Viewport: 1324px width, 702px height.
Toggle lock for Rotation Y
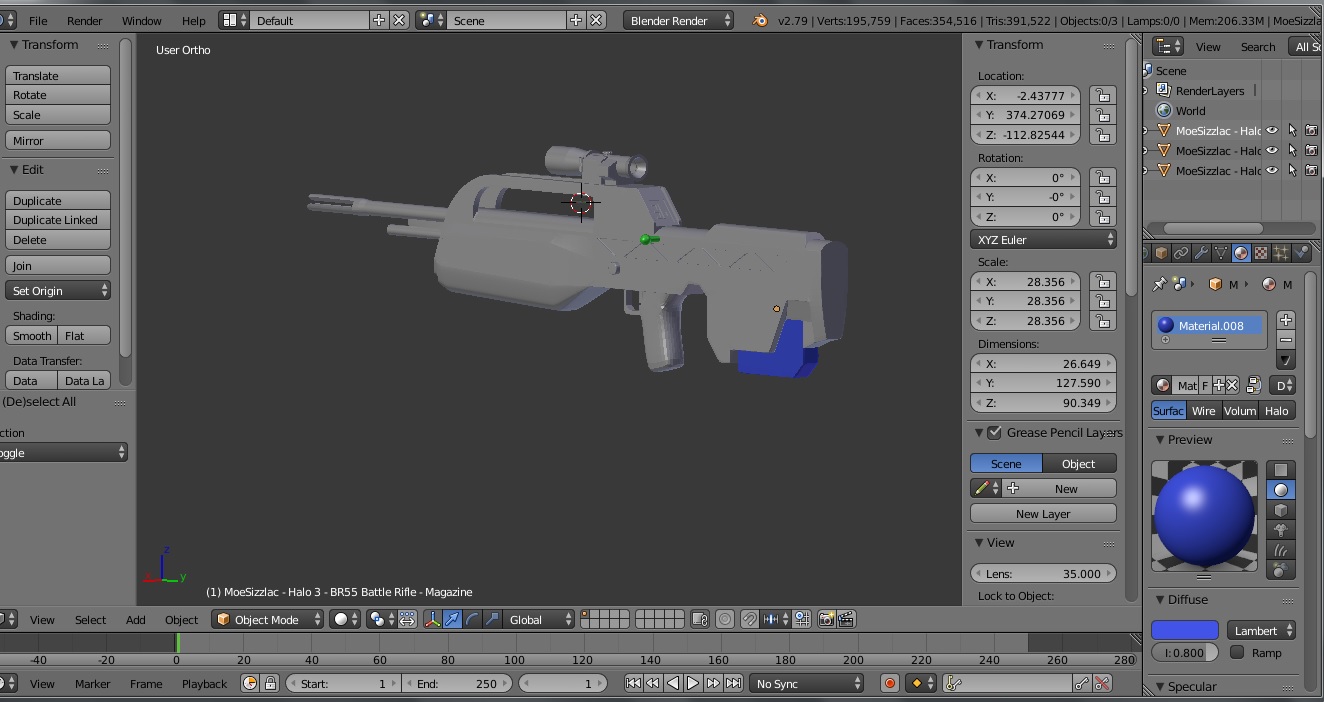coord(1102,197)
